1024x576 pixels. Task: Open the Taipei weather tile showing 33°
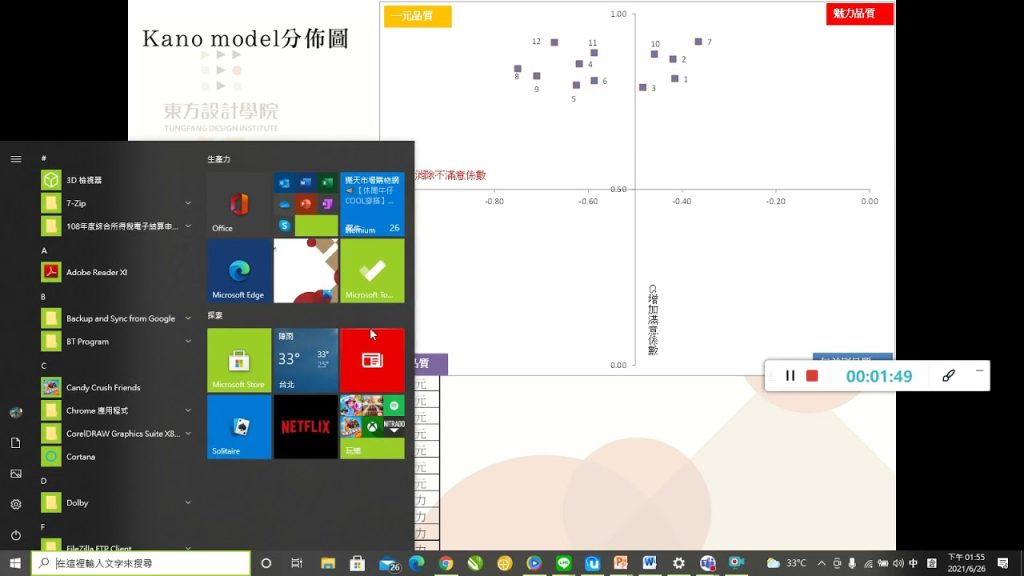[306, 360]
